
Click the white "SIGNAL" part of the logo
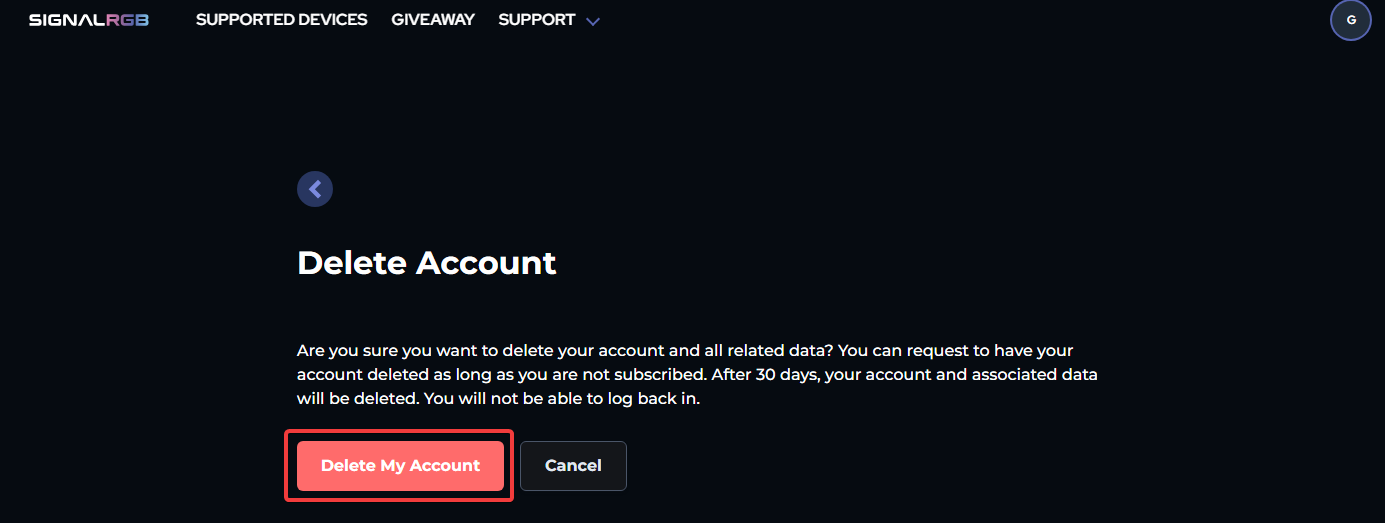[67, 20]
